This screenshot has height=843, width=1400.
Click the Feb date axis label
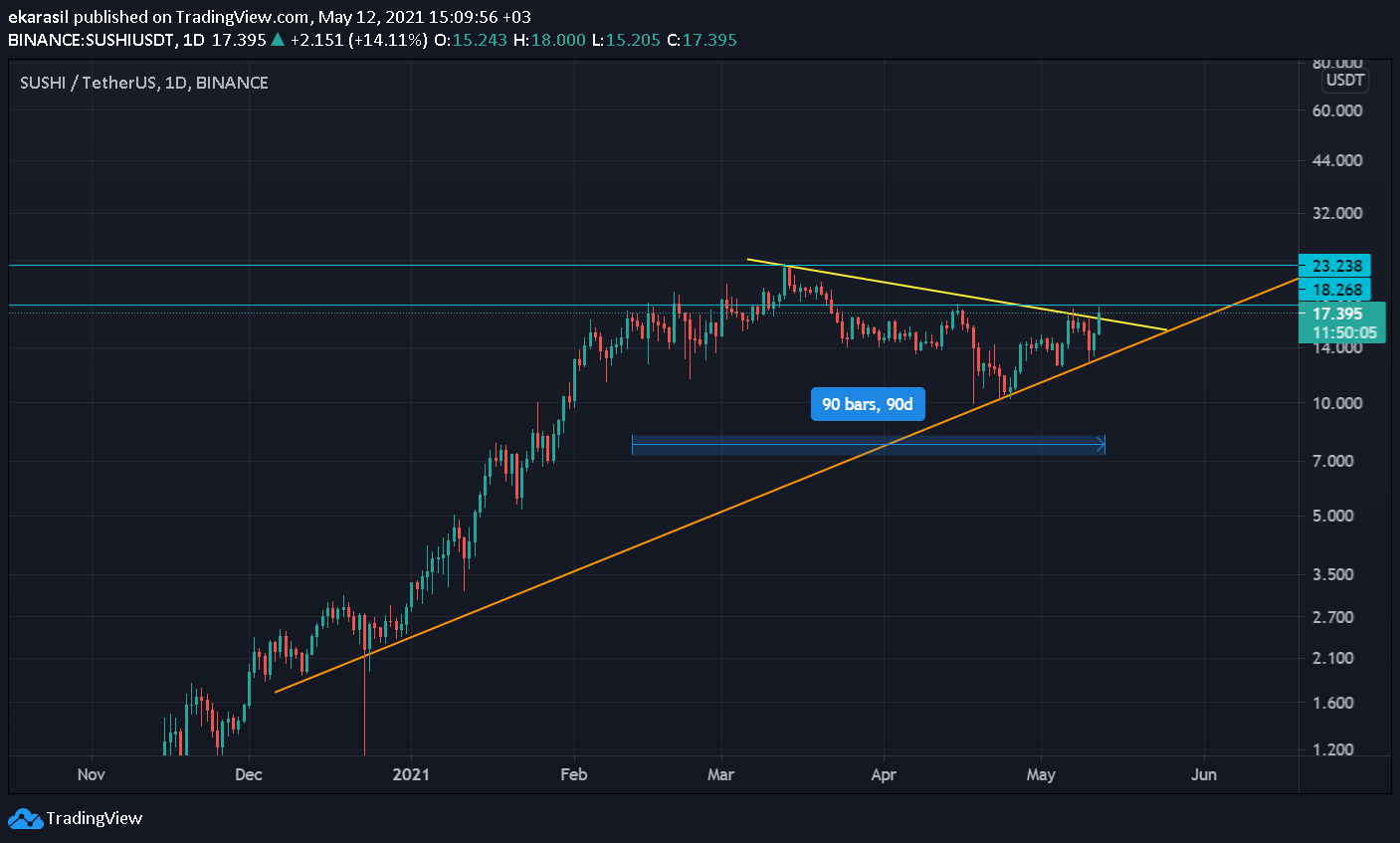(574, 774)
